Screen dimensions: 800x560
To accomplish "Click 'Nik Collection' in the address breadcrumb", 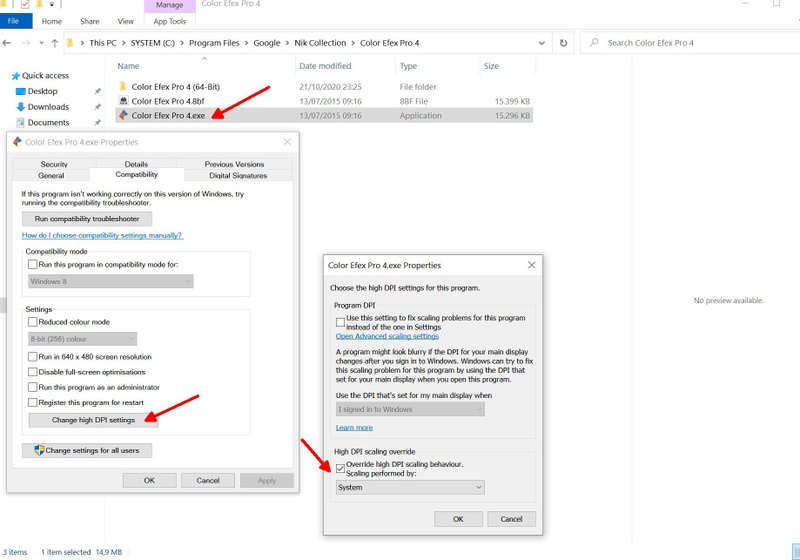I will 320,43.
